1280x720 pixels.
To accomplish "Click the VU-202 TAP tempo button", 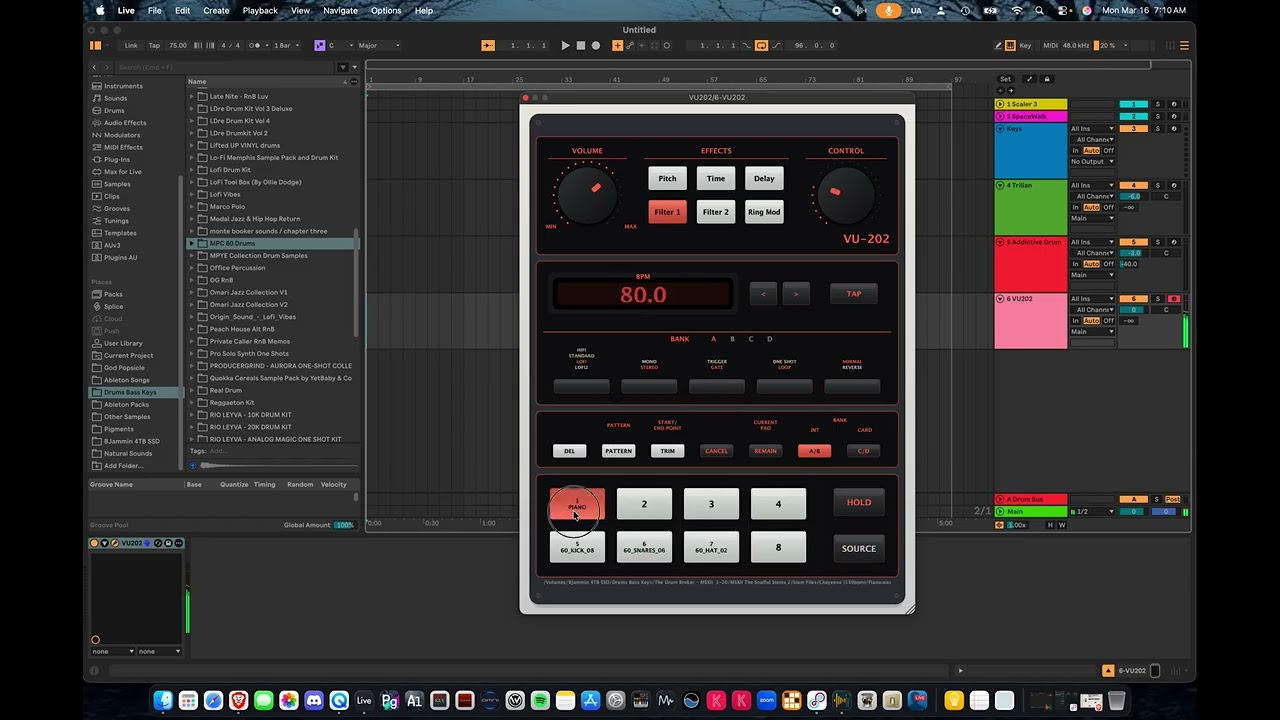I will [x=854, y=294].
